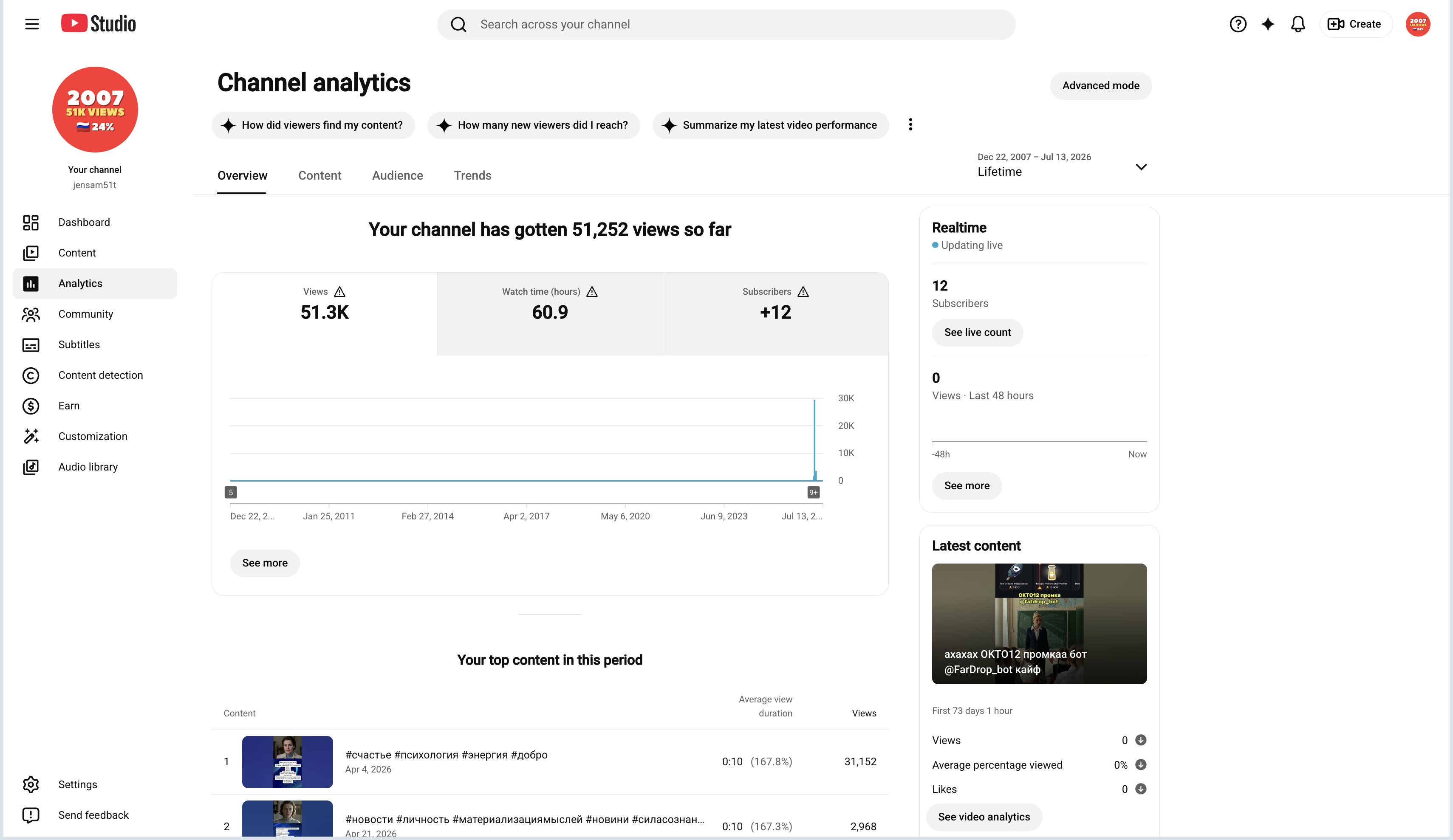Open the Ask Studio sparkle icon in header
This screenshot has height=840, width=1453.
point(1267,24)
